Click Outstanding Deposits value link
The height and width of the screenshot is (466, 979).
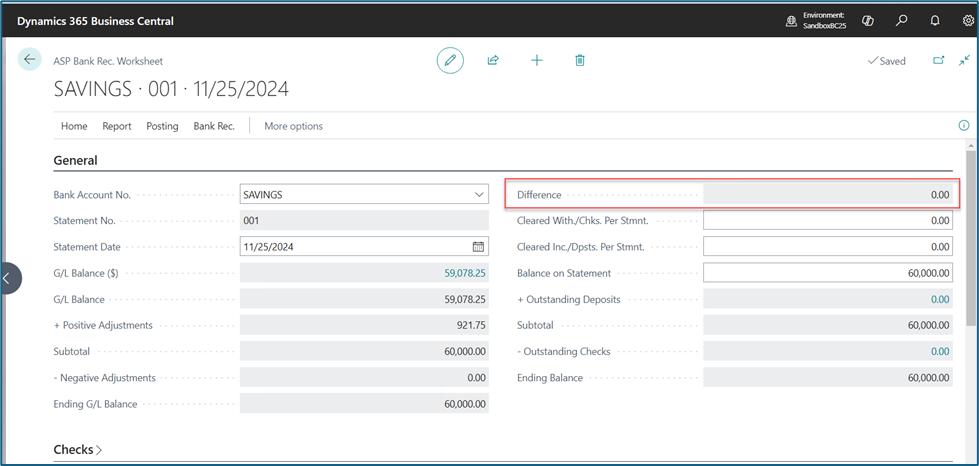940,299
